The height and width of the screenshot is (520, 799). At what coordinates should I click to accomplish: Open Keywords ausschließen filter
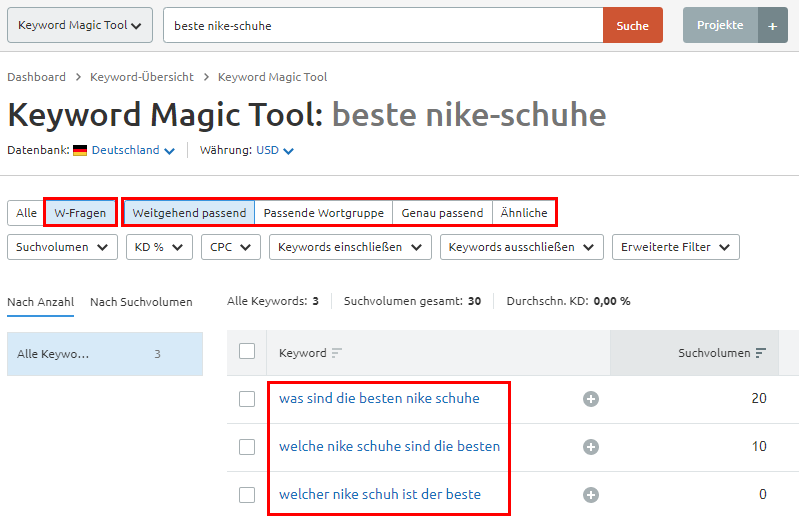(x=522, y=247)
